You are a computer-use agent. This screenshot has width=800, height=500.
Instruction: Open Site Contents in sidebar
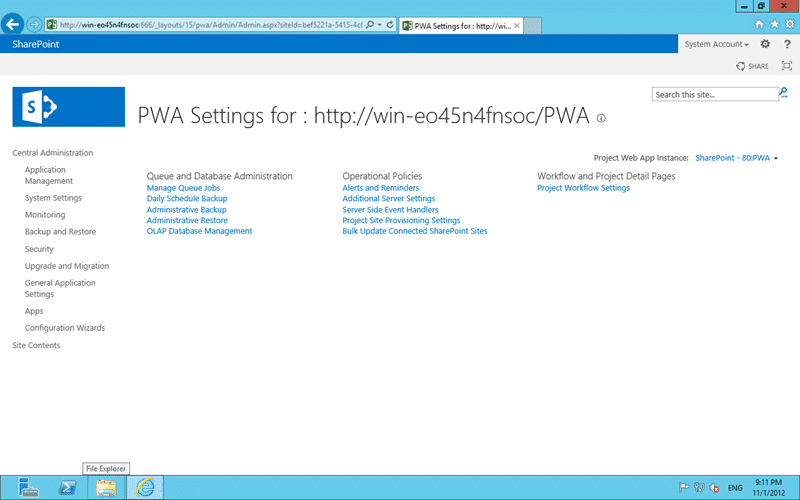coord(36,345)
